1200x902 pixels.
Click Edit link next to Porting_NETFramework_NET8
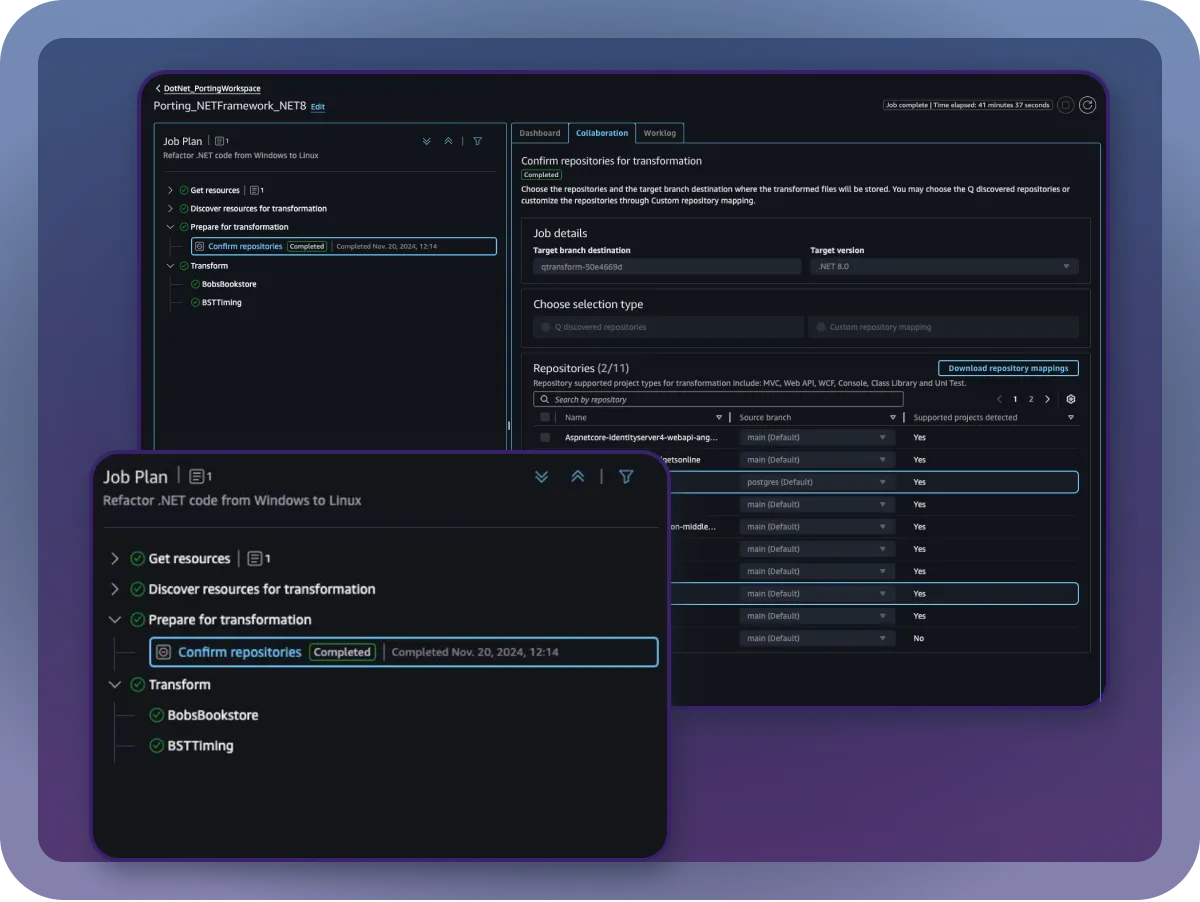point(318,107)
